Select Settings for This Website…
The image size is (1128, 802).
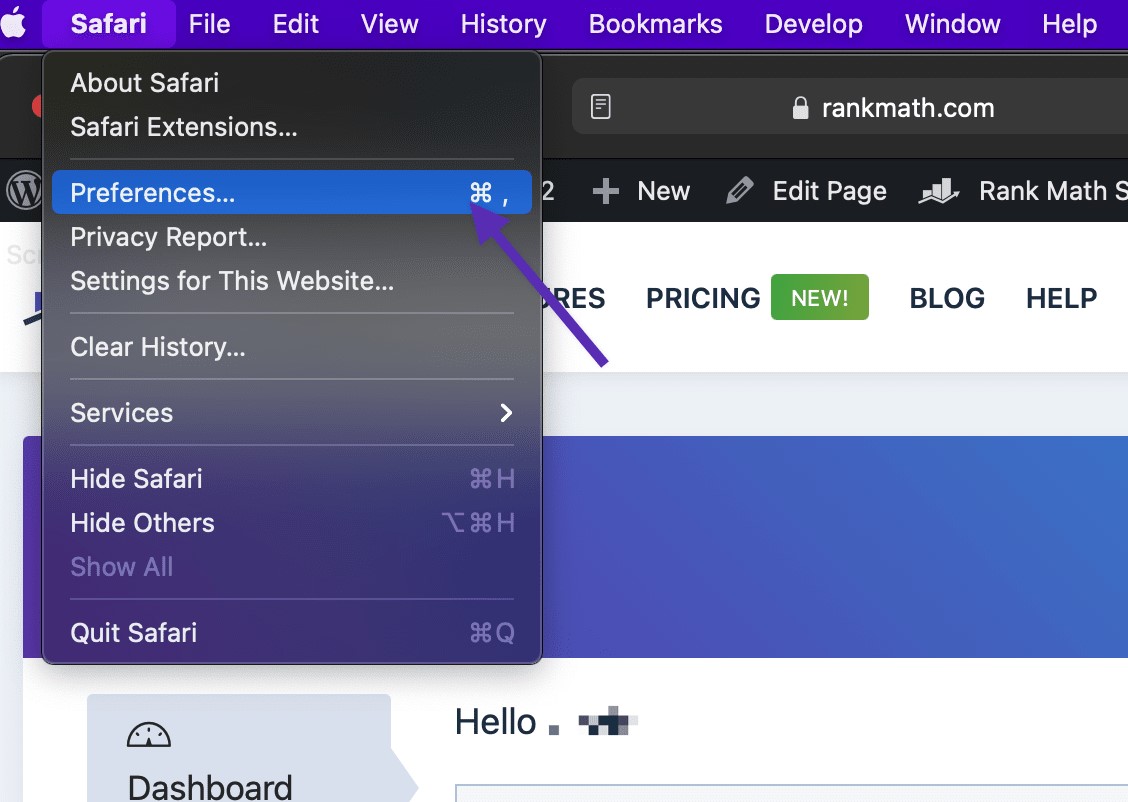(292, 281)
